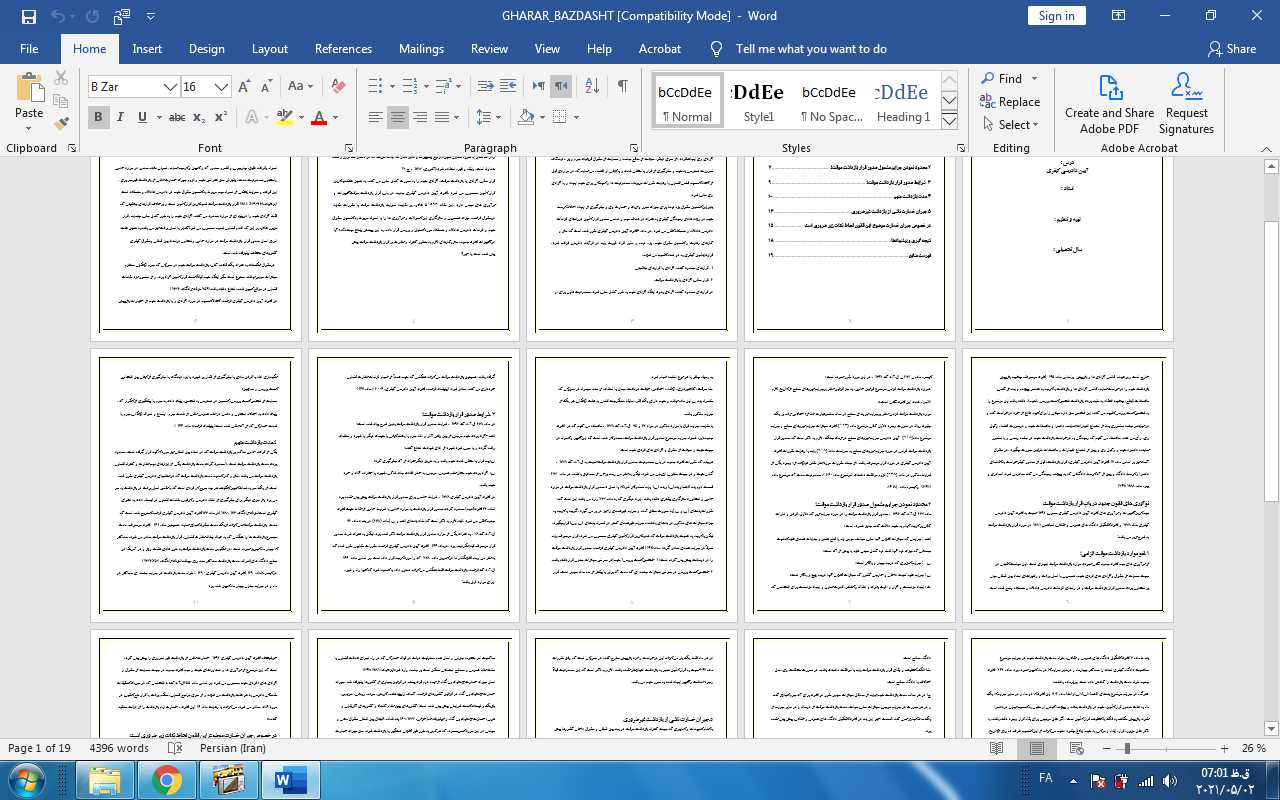Open Google Chrome from the taskbar

click(167, 779)
